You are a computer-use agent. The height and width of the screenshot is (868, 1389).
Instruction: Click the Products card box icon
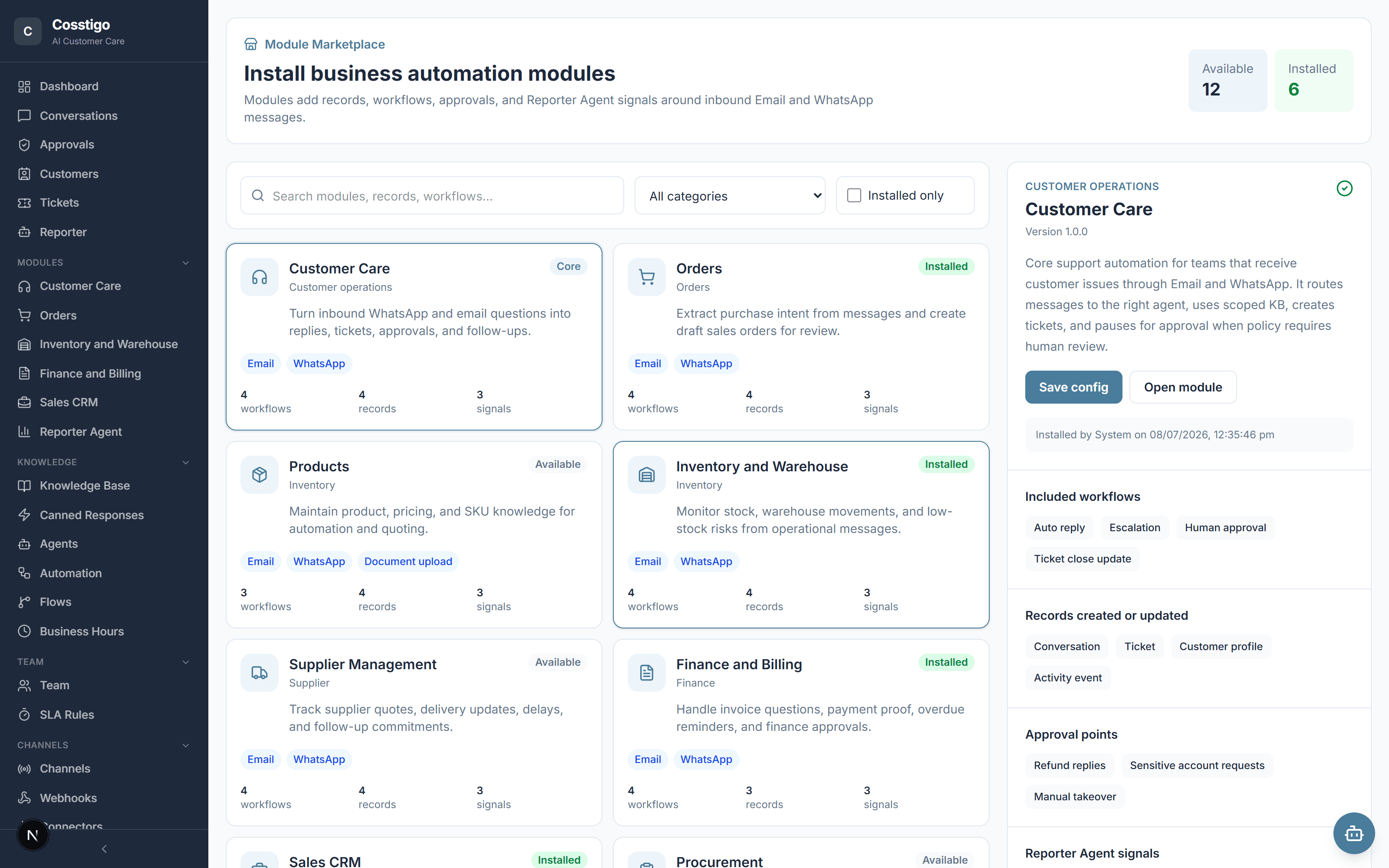pos(260,475)
